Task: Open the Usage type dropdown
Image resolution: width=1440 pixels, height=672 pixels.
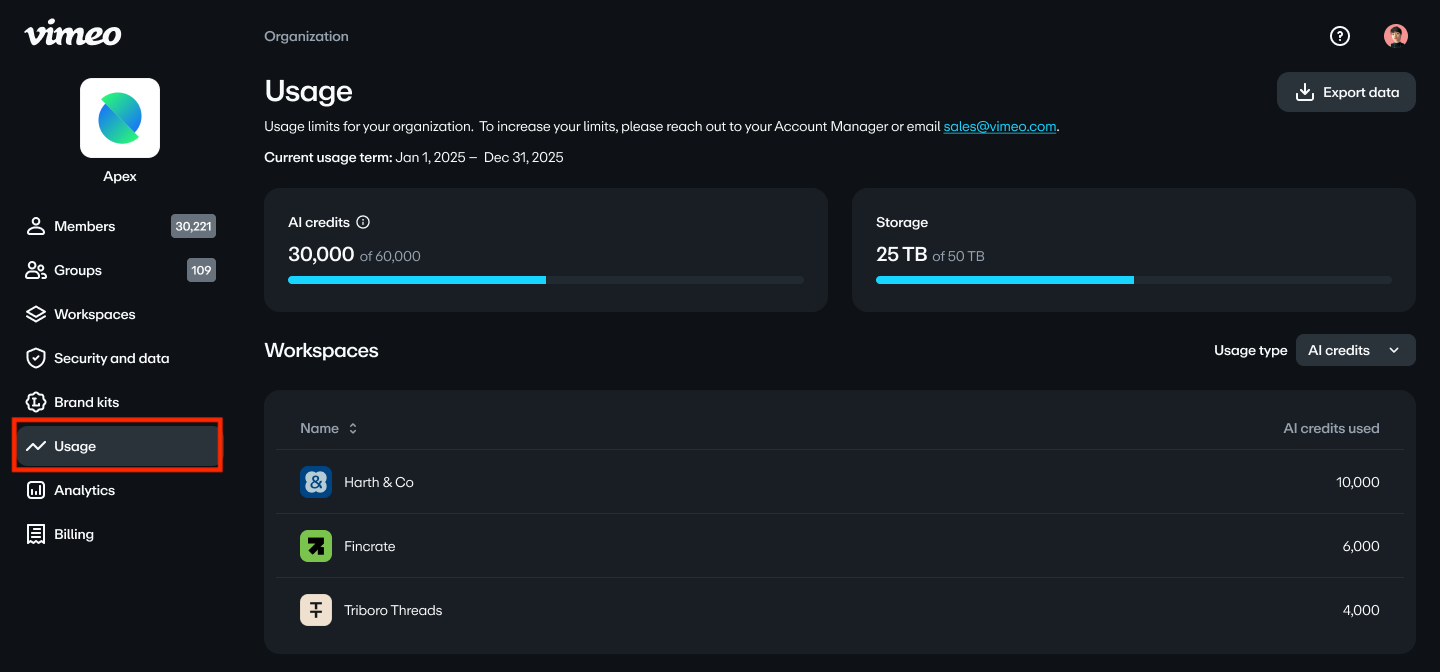Action: [x=1355, y=350]
